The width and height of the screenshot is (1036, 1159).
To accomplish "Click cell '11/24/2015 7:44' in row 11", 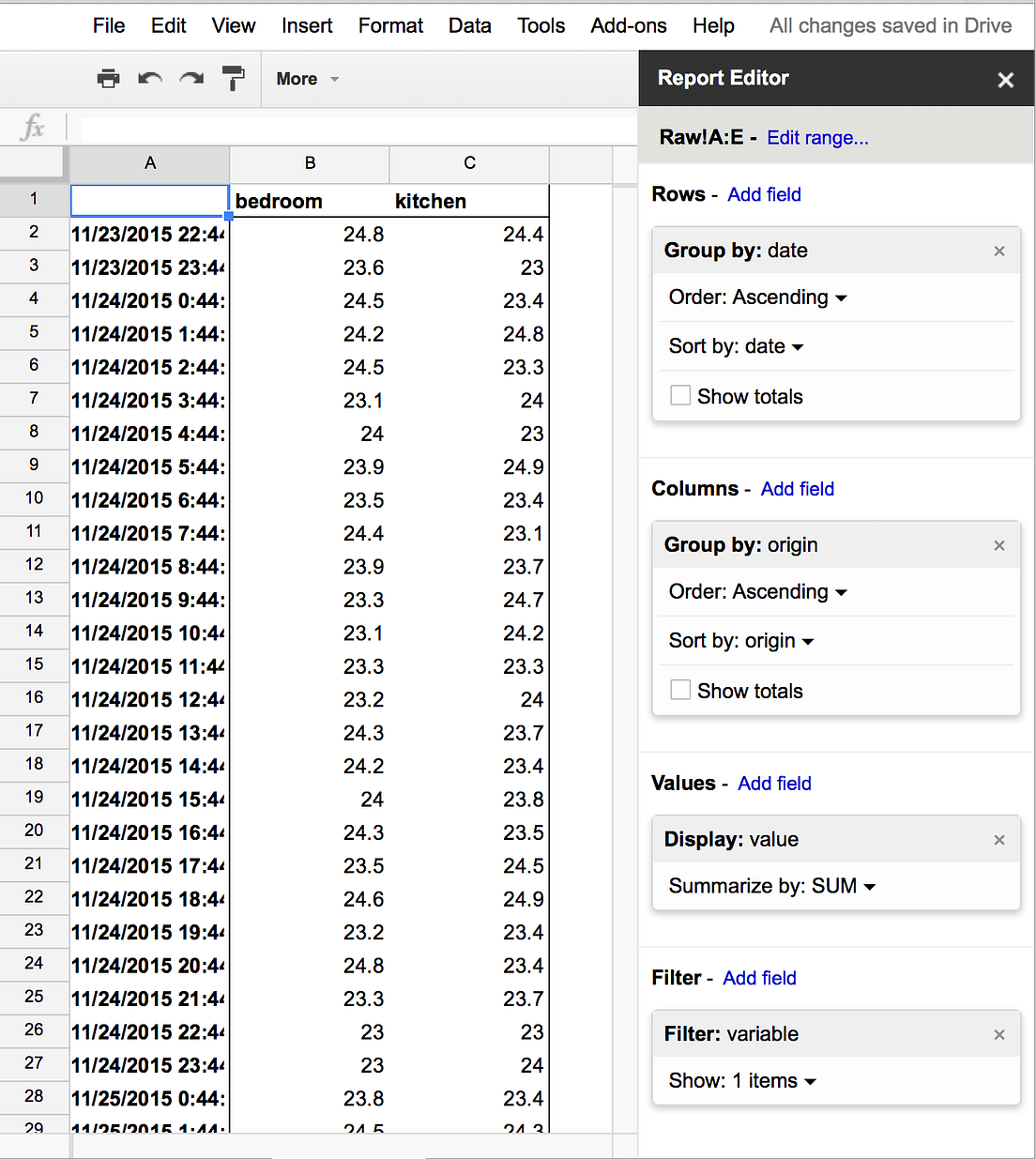I will [149, 534].
